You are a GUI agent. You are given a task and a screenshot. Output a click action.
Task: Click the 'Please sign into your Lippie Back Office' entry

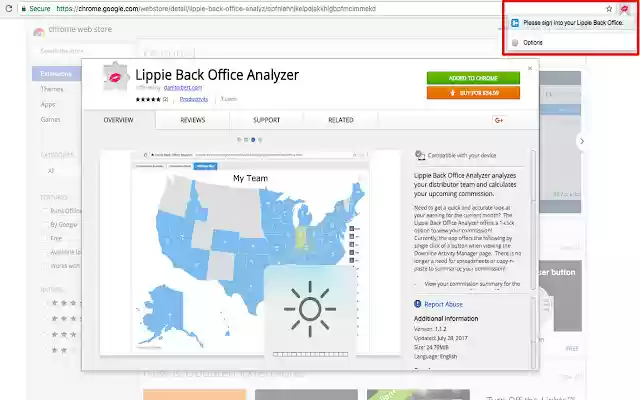(571, 23)
